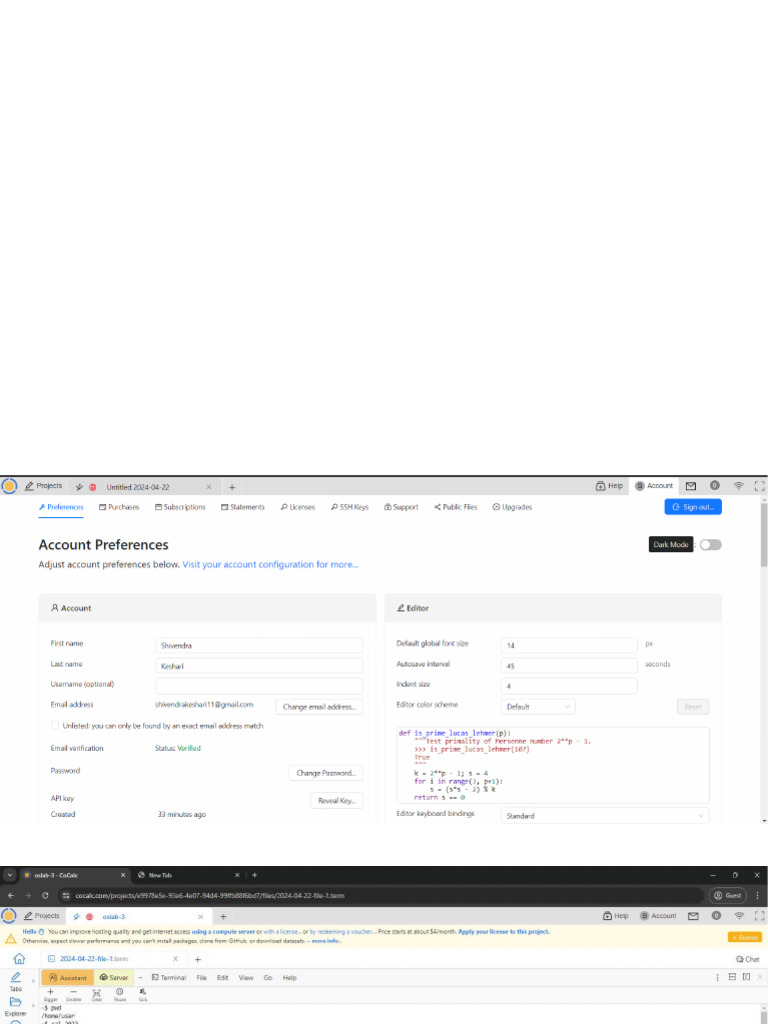Expand the Editor keyboard bindings dropdown
The height and width of the screenshot is (1024, 768).
[x=604, y=816]
